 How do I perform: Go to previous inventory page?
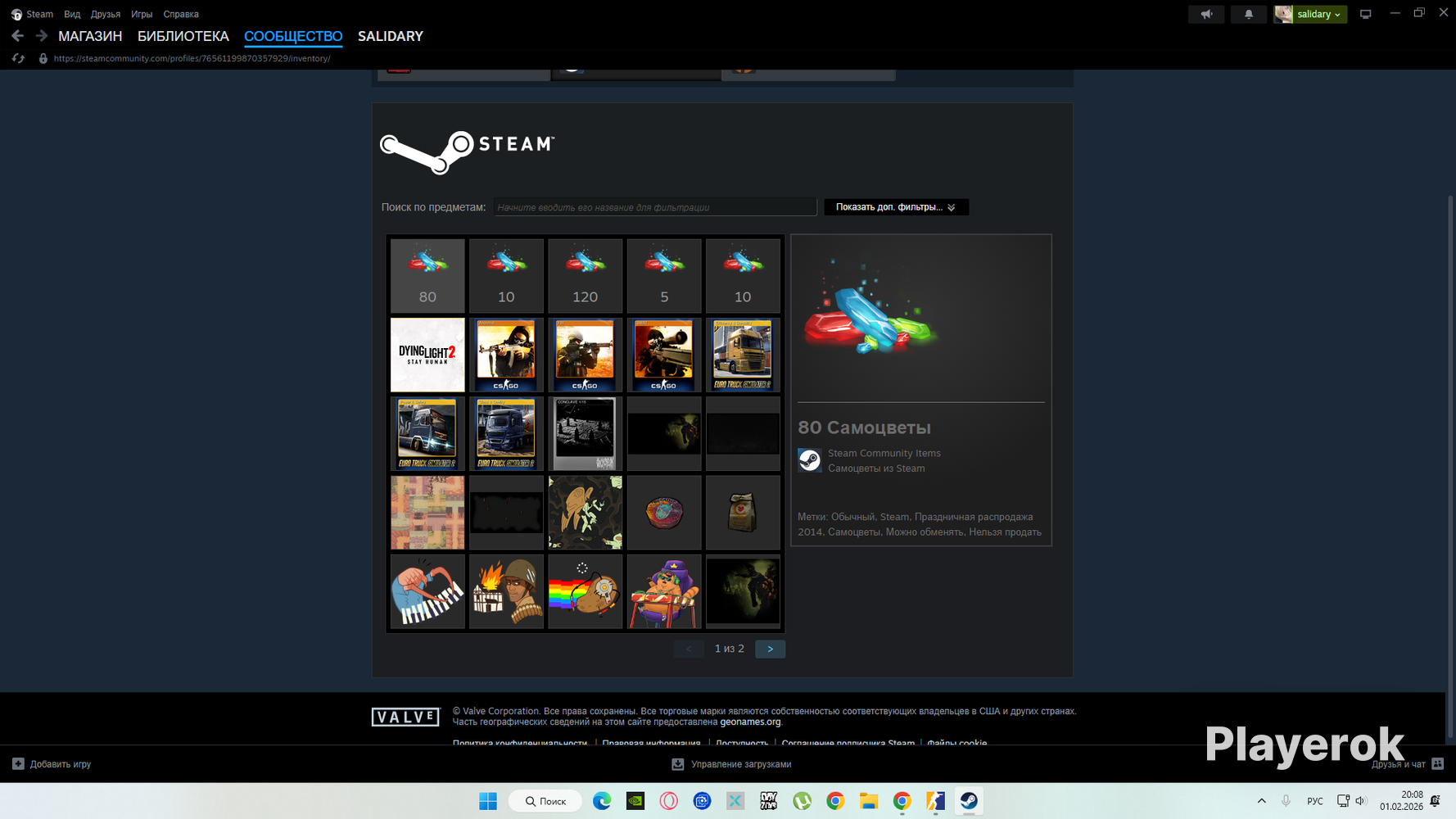[x=689, y=649]
